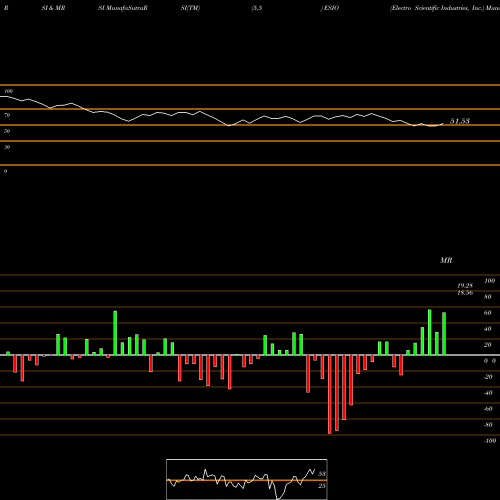Click the 'SI & MR' header text
The height and width of the screenshot is (500, 500).
[53, 8]
